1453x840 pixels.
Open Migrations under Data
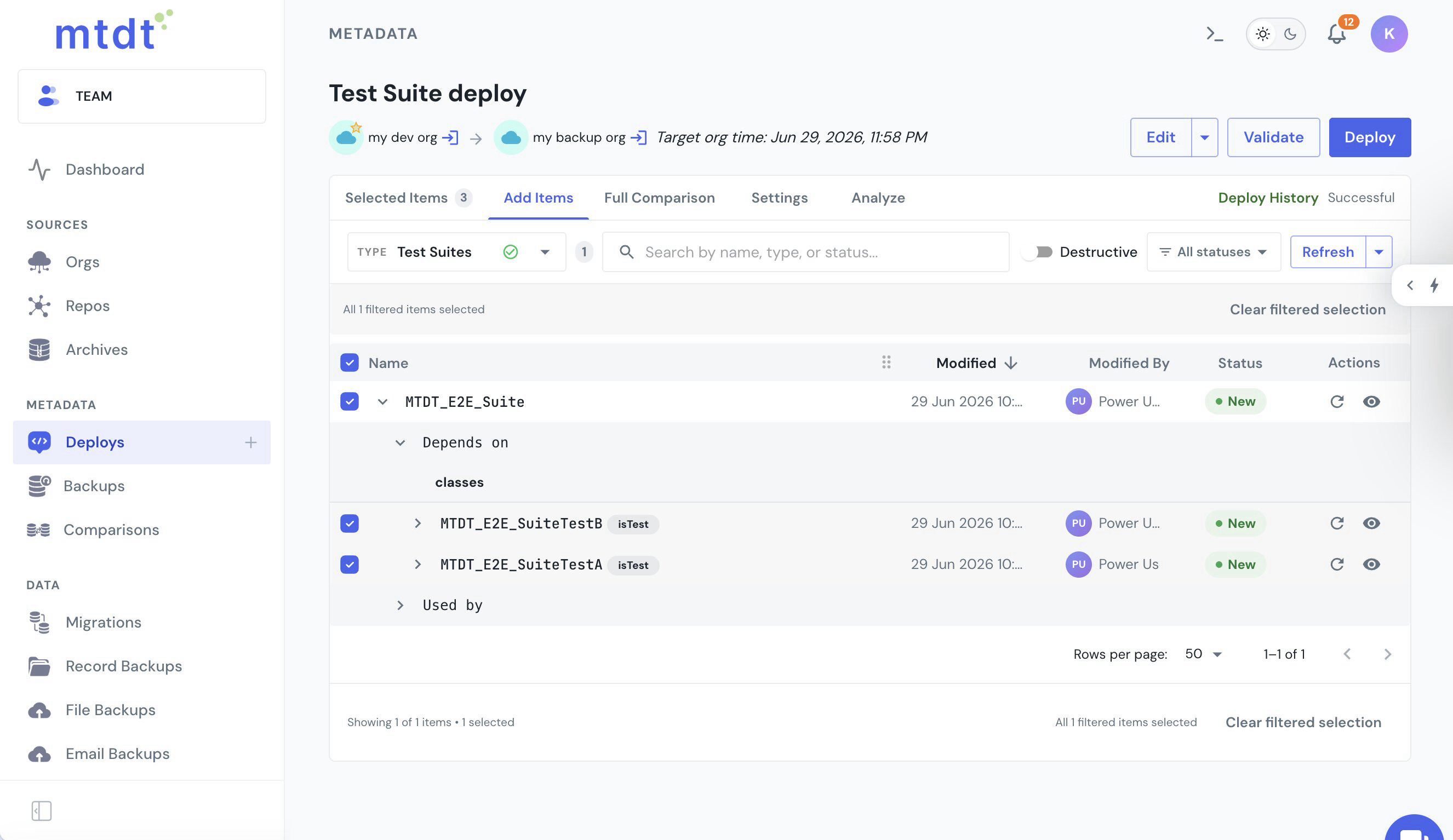142,622
